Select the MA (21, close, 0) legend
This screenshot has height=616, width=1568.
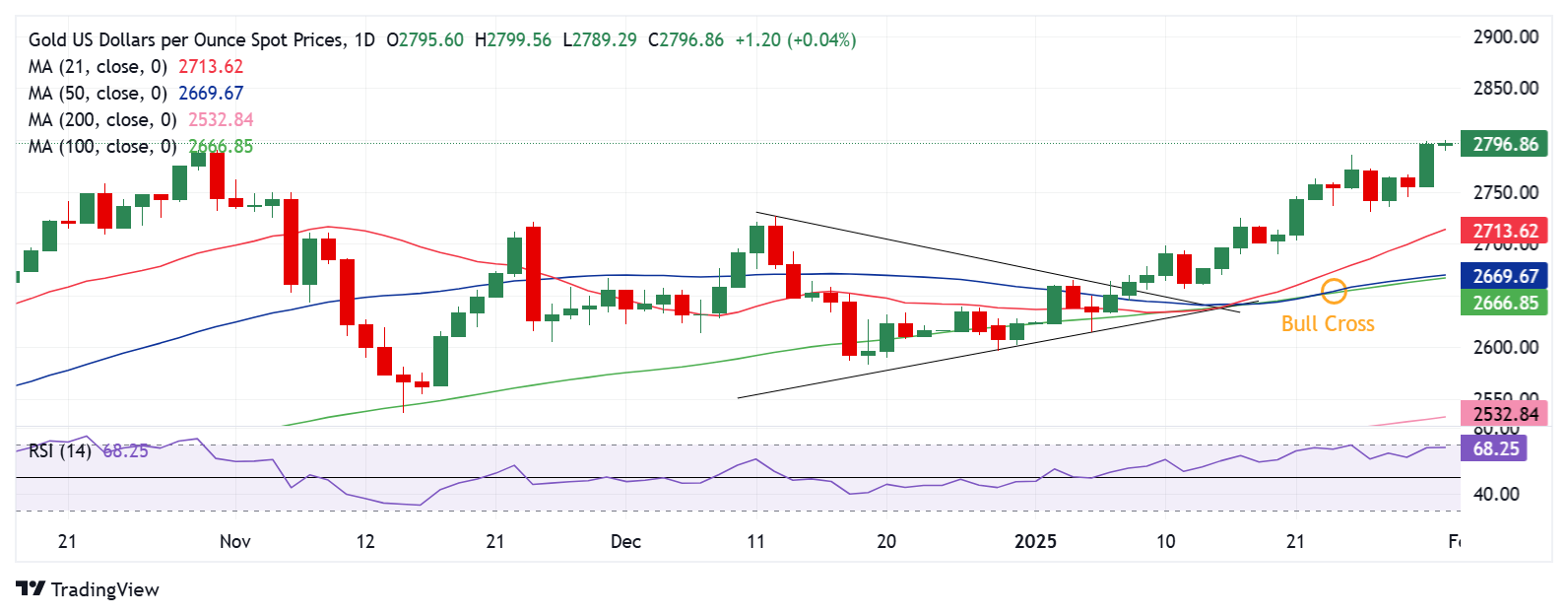pos(98,67)
